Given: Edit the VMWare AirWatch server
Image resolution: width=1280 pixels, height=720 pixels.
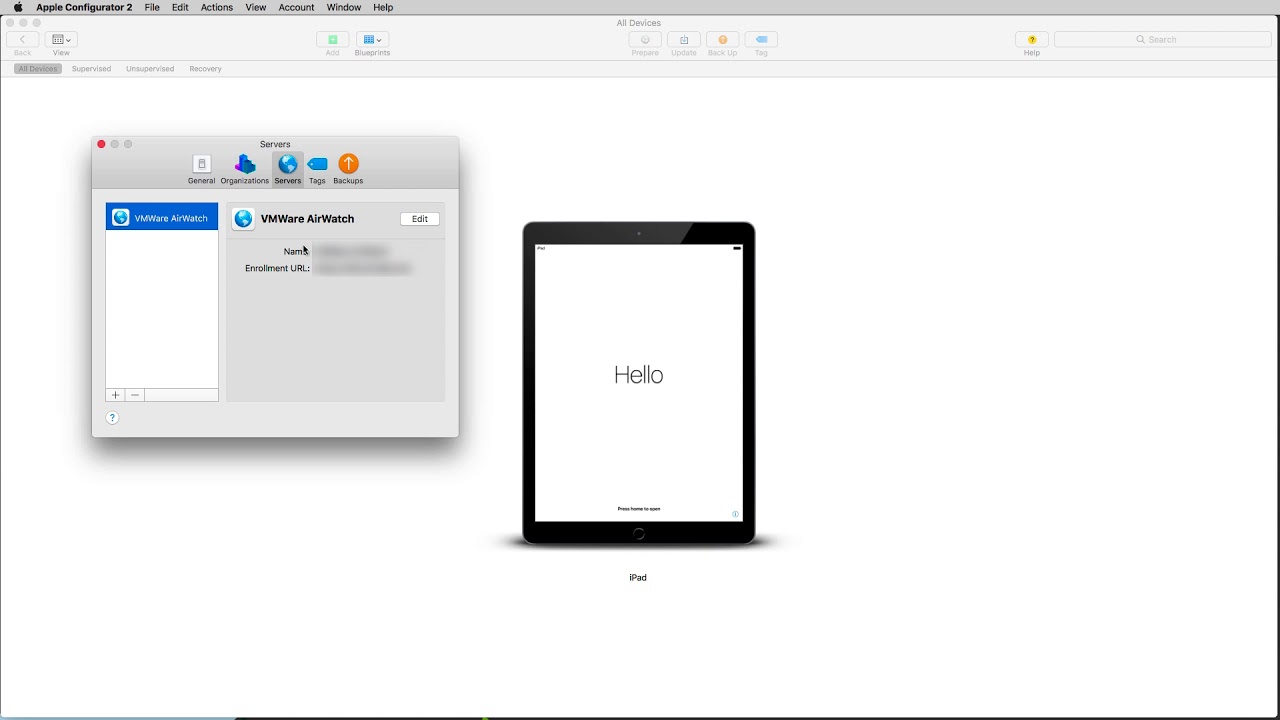Looking at the screenshot, I should (420, 219).
